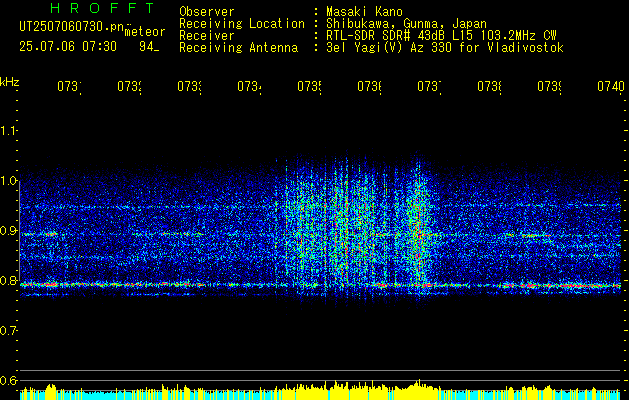
Task: Select the file name UT2507060730.pn
Action: tap(71, 26)
